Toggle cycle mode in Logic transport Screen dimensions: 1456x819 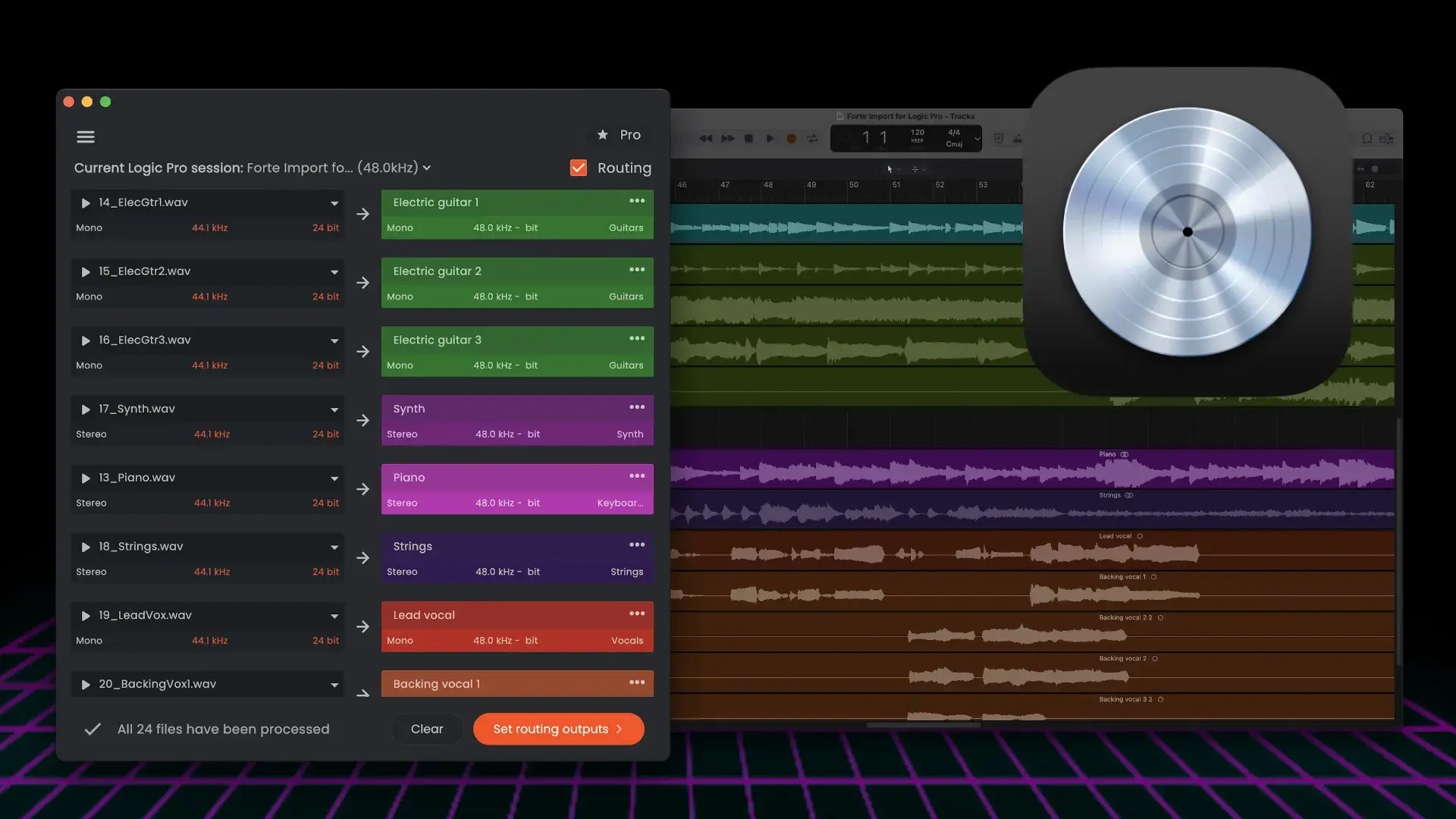pyautogui.click(x=812, y=139)
